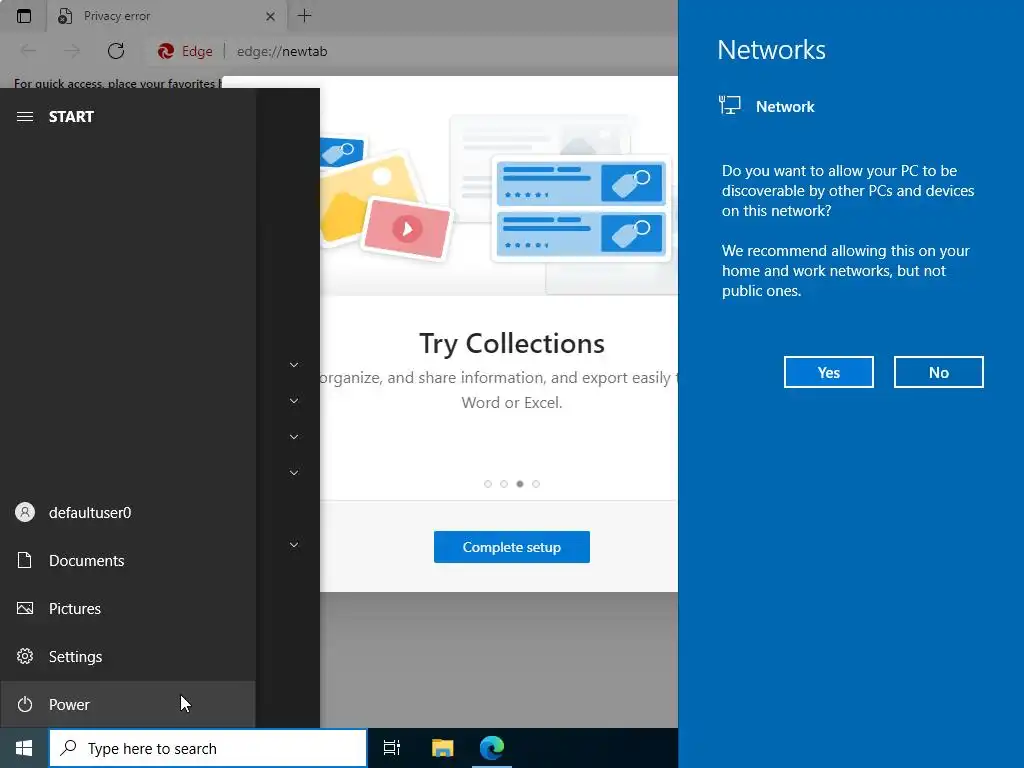Image resolution: width=1024 pixels, height=768 pixels.
Task: Expand the second chevron in app list
Action: [294, 401]
